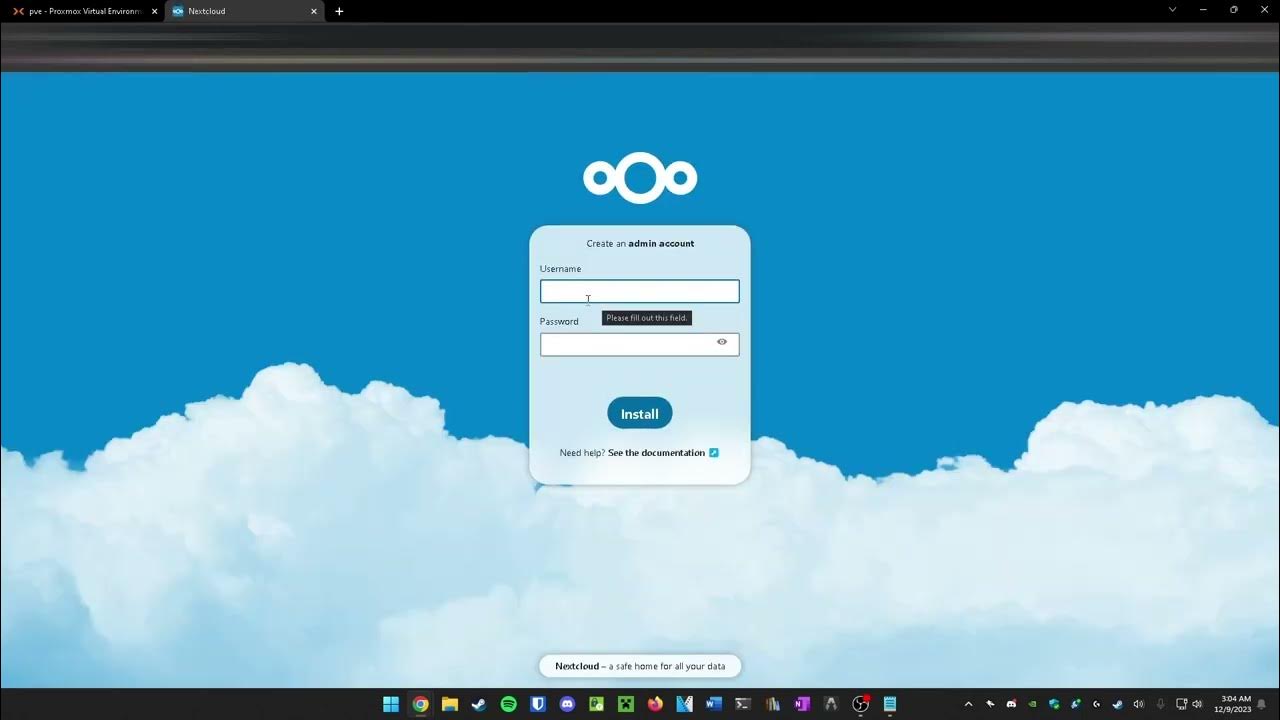Viewport: 1280px width, 720px height.
Task: Click the Logitech G Hub tray icon
Action: click(1097, 704)
